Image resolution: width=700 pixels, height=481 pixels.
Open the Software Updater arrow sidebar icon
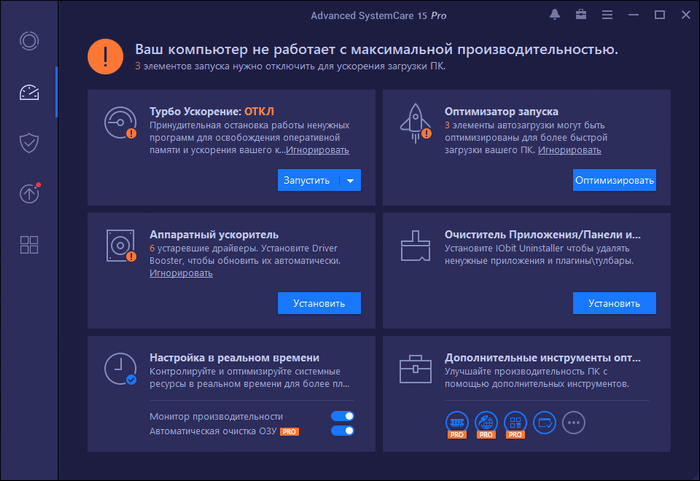click(x=29, y=193)
